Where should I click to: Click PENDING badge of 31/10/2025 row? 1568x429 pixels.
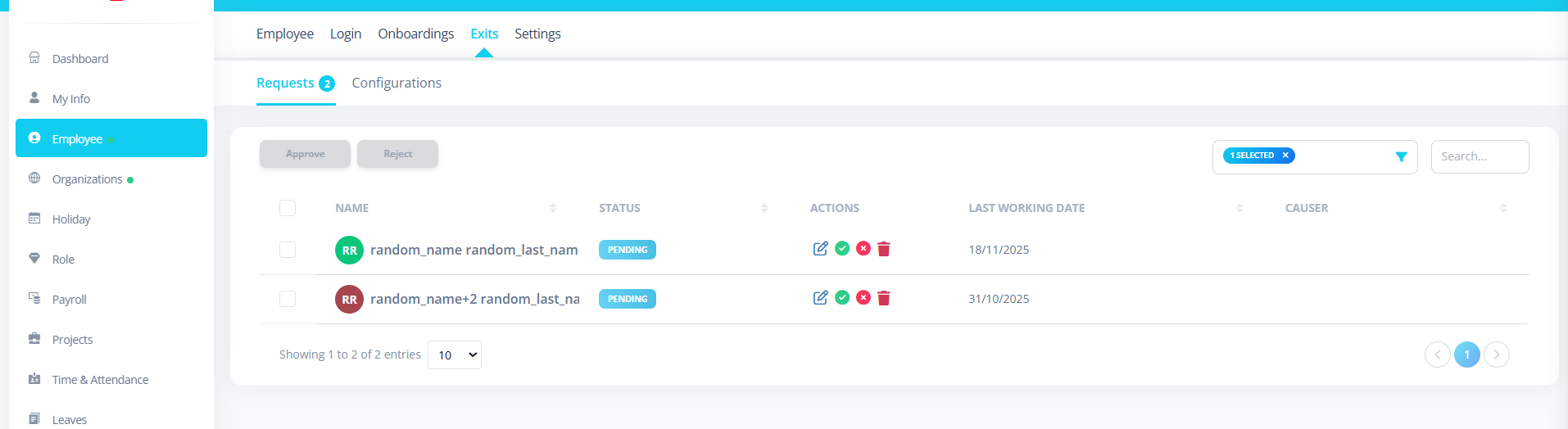[628, 299]
